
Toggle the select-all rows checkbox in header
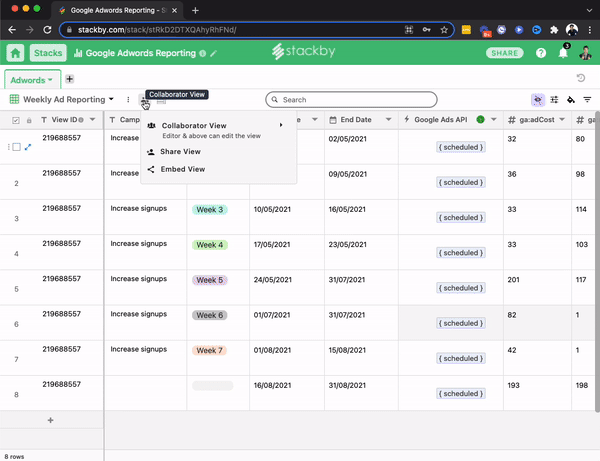(x=16, y=120)
